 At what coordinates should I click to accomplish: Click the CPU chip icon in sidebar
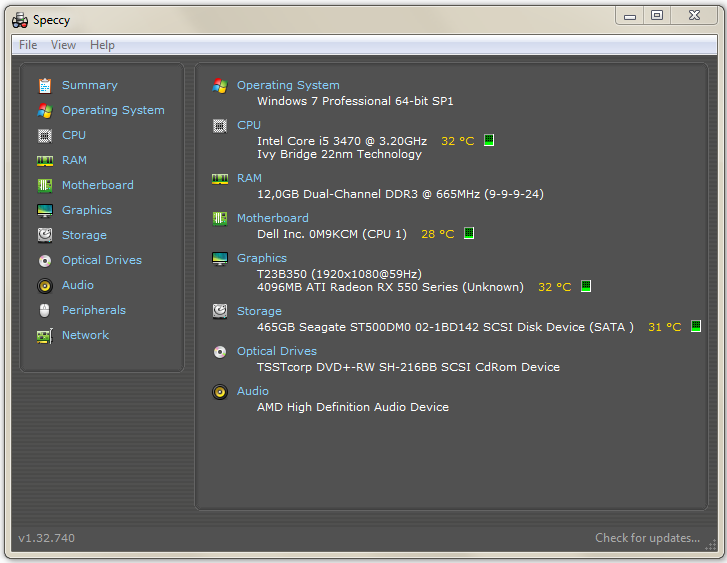pyautogui.click(x=45, y=136)
